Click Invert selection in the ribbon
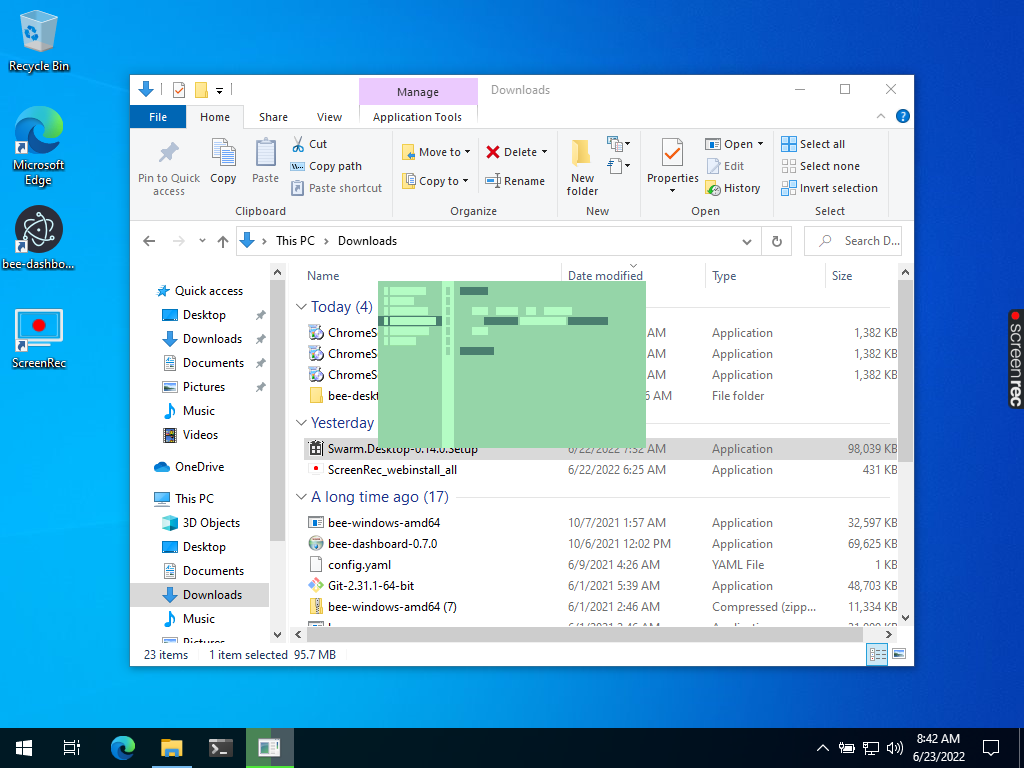 830,188
